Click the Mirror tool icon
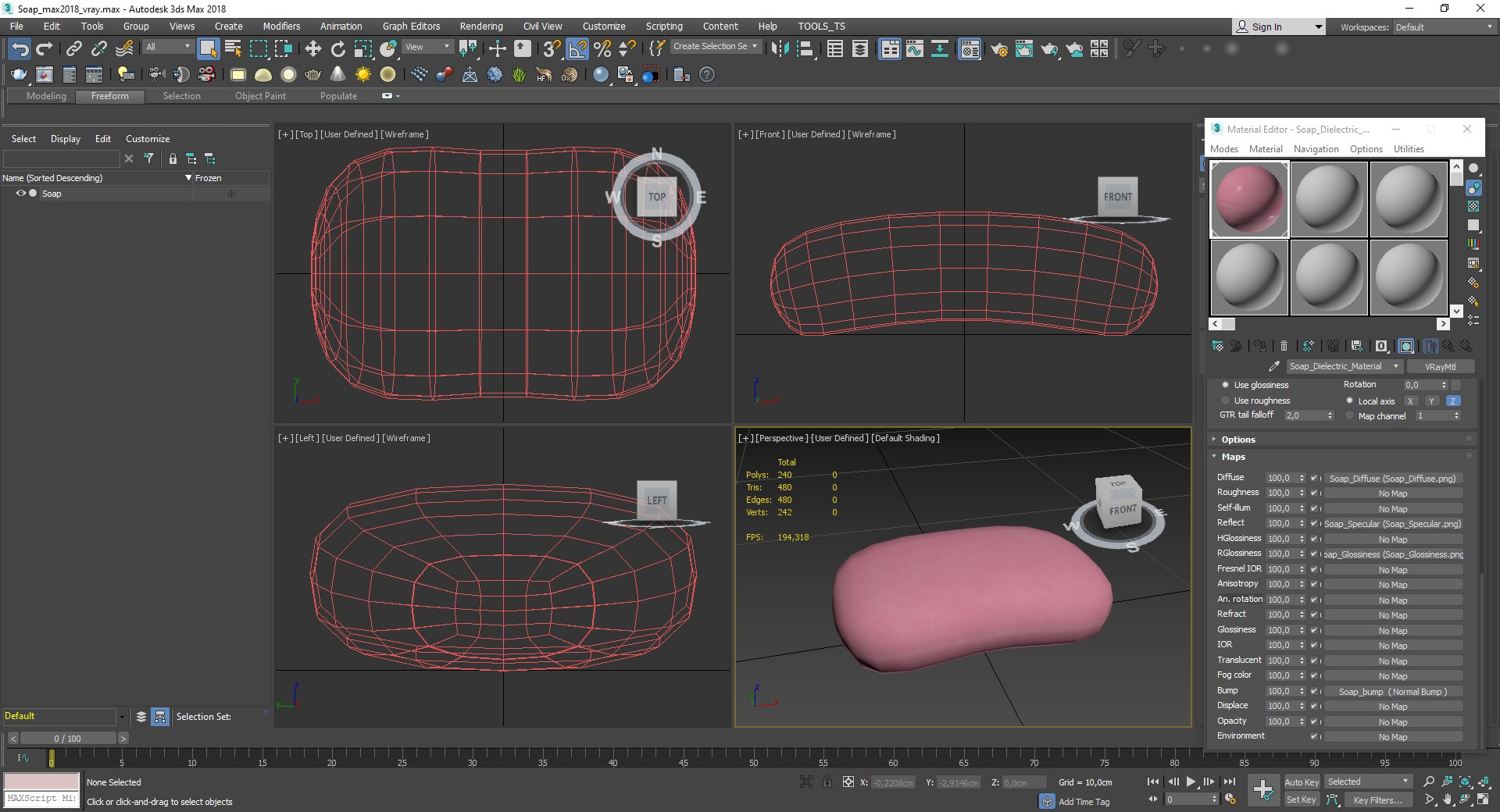The width and height of the screenshot is (1500, 812). (x=779, y=48)
